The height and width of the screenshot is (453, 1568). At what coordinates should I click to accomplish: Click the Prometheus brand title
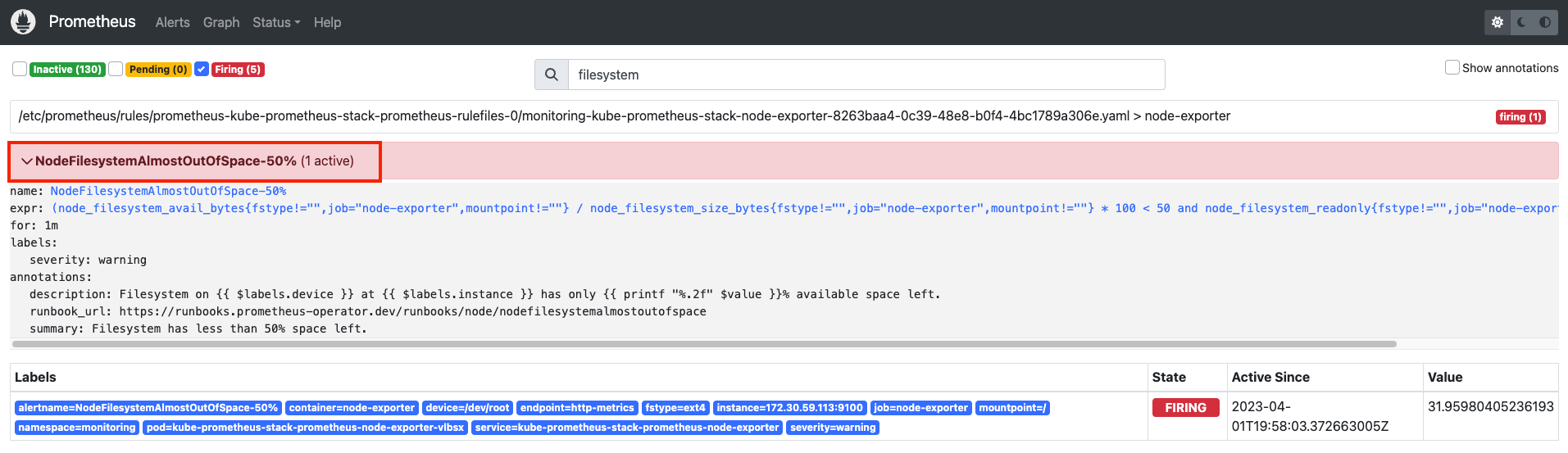point(92,22)
